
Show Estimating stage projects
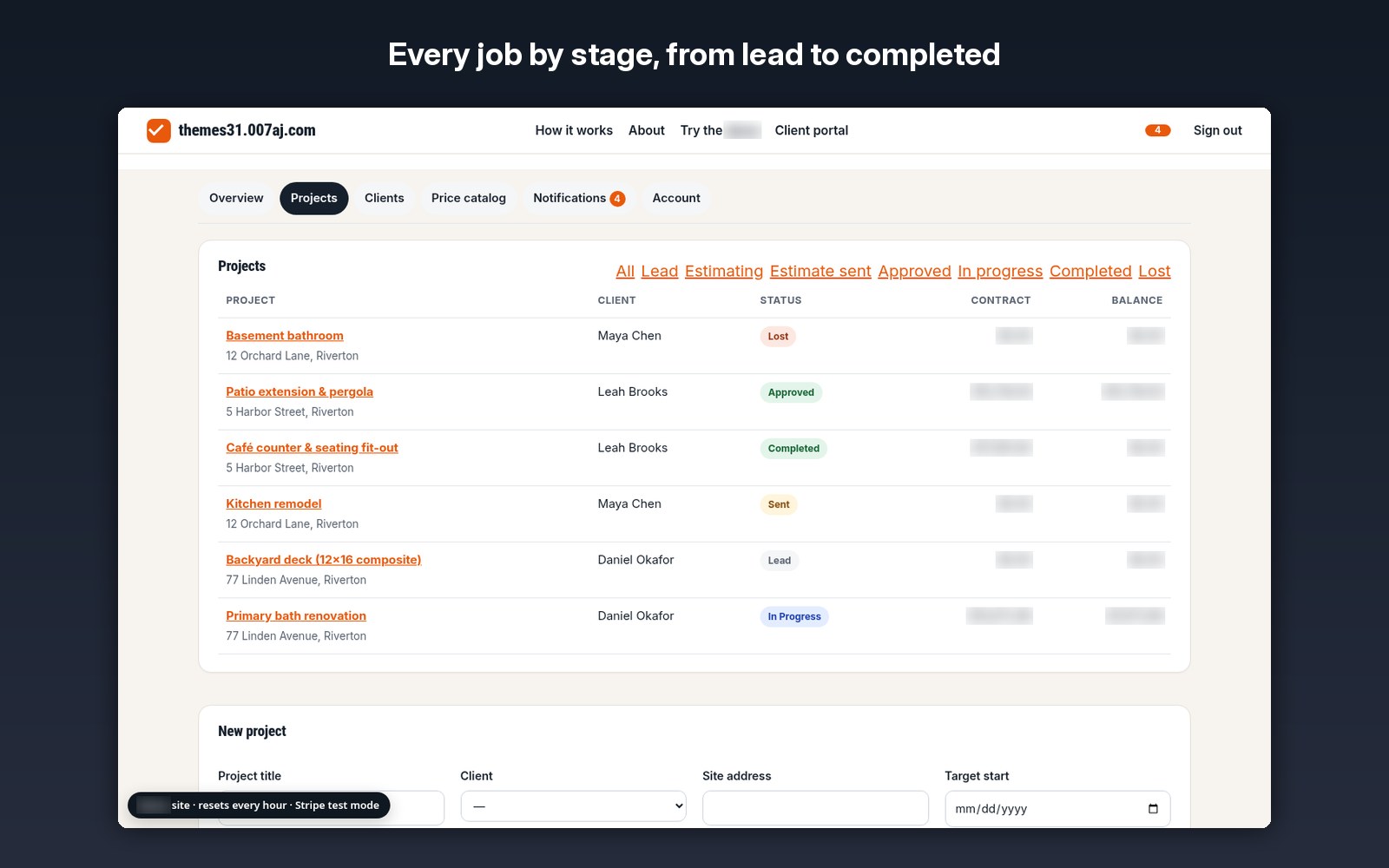point(724,271)
